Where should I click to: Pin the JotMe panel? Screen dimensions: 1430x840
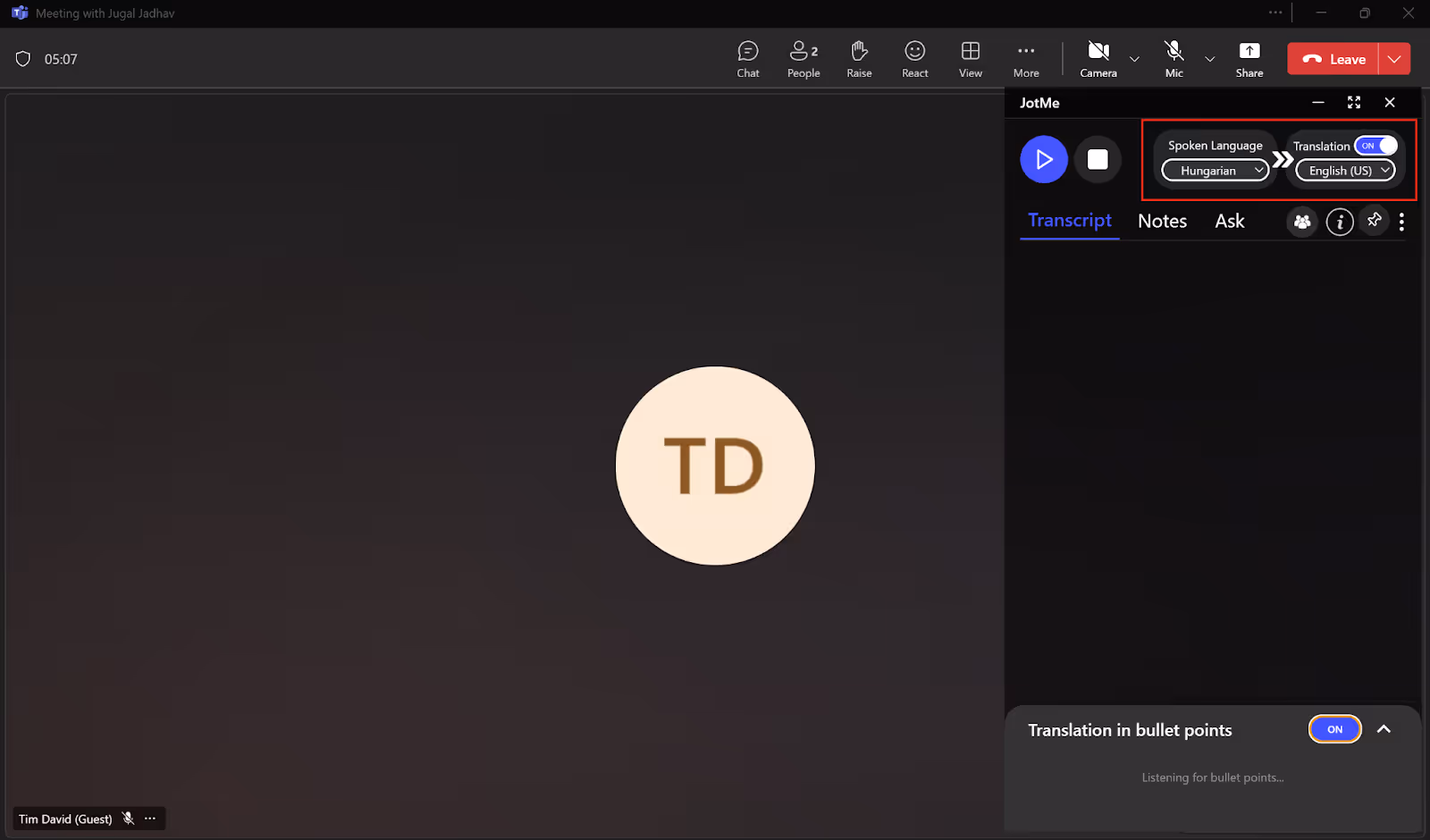coord(1375,220)
